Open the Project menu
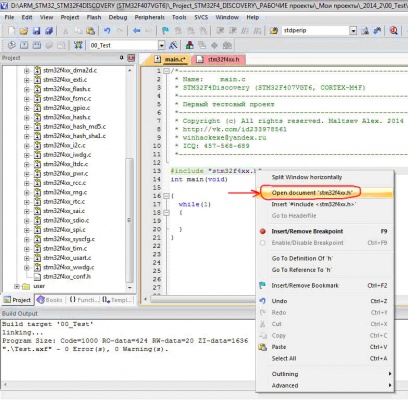Screen dimensions: 408x400 coord(70,17)
